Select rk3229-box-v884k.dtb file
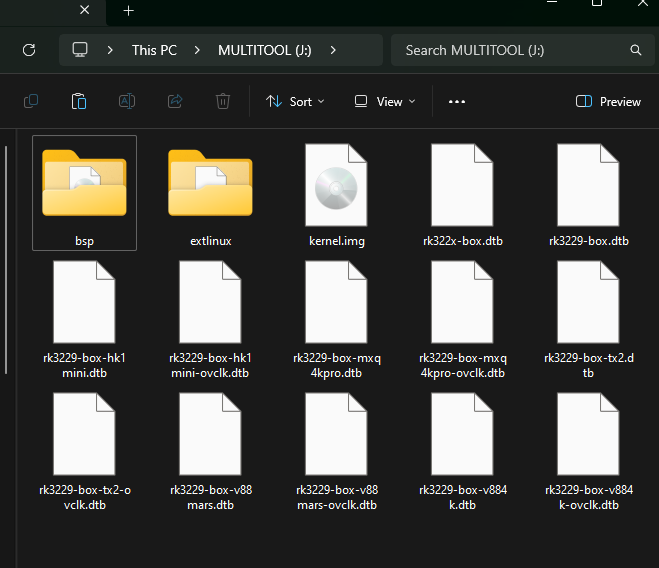The width and height of the screenshot is (659, 568). pos(462,452)
